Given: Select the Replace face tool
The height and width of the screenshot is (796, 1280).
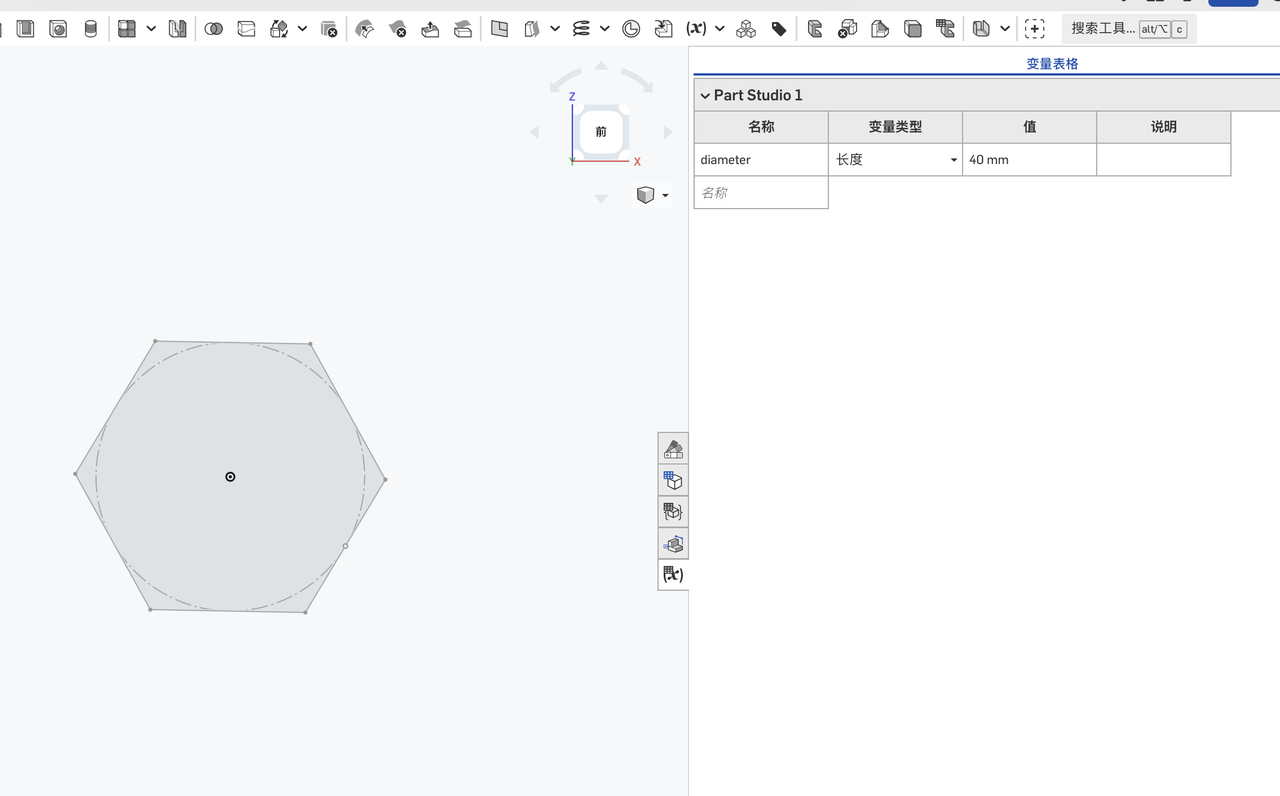Looking at the screenshot, I should (463, 29).
